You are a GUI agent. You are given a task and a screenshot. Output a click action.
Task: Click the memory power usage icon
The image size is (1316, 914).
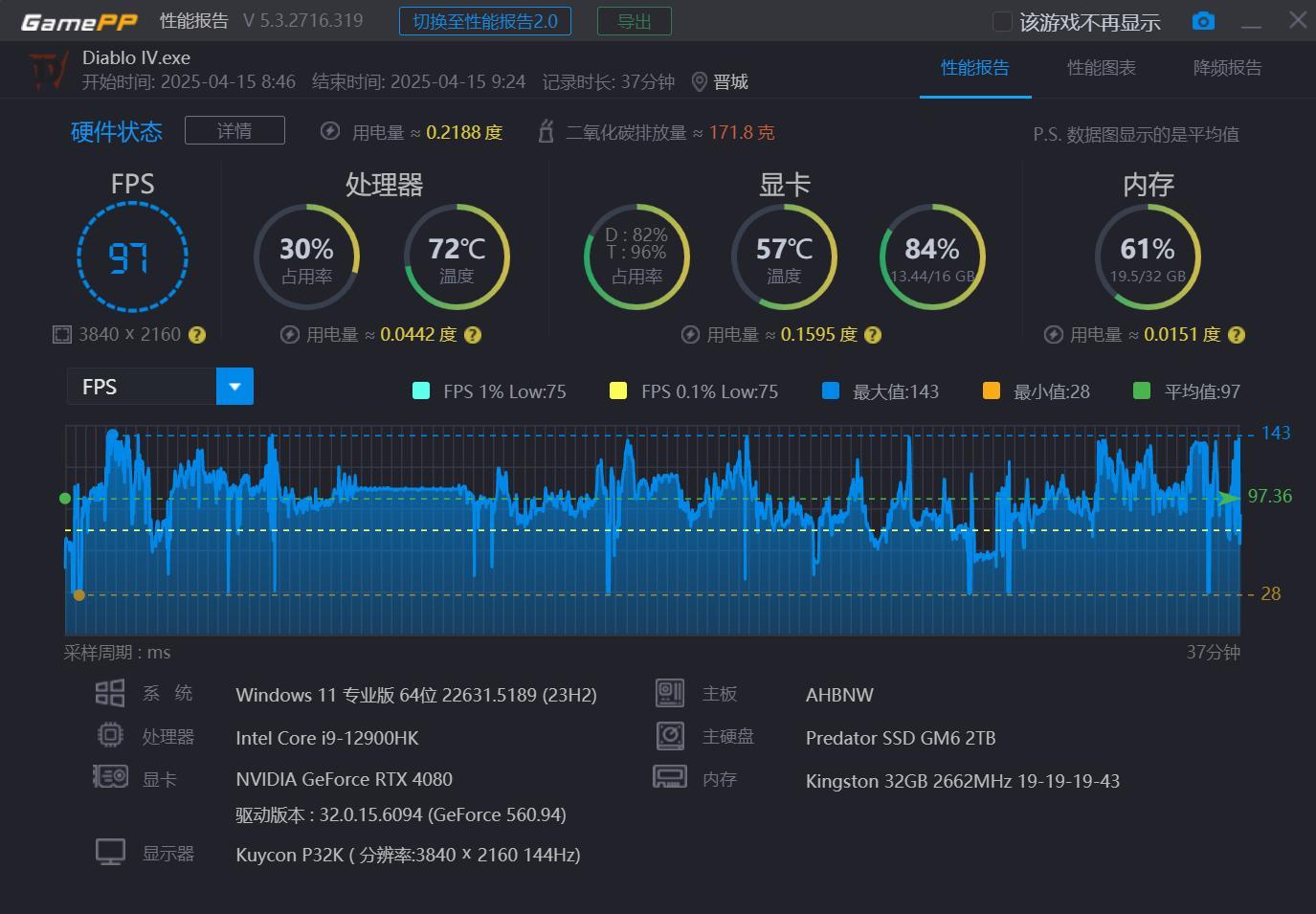(x=1053, y=335)
